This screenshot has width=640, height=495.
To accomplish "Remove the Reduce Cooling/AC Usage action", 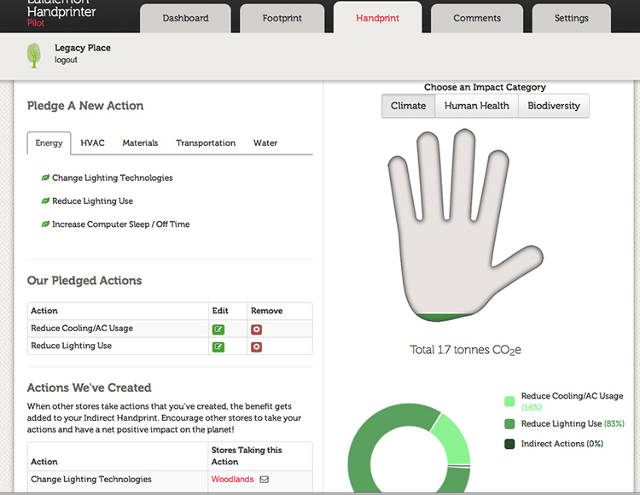I will click(x=256, y=329).
